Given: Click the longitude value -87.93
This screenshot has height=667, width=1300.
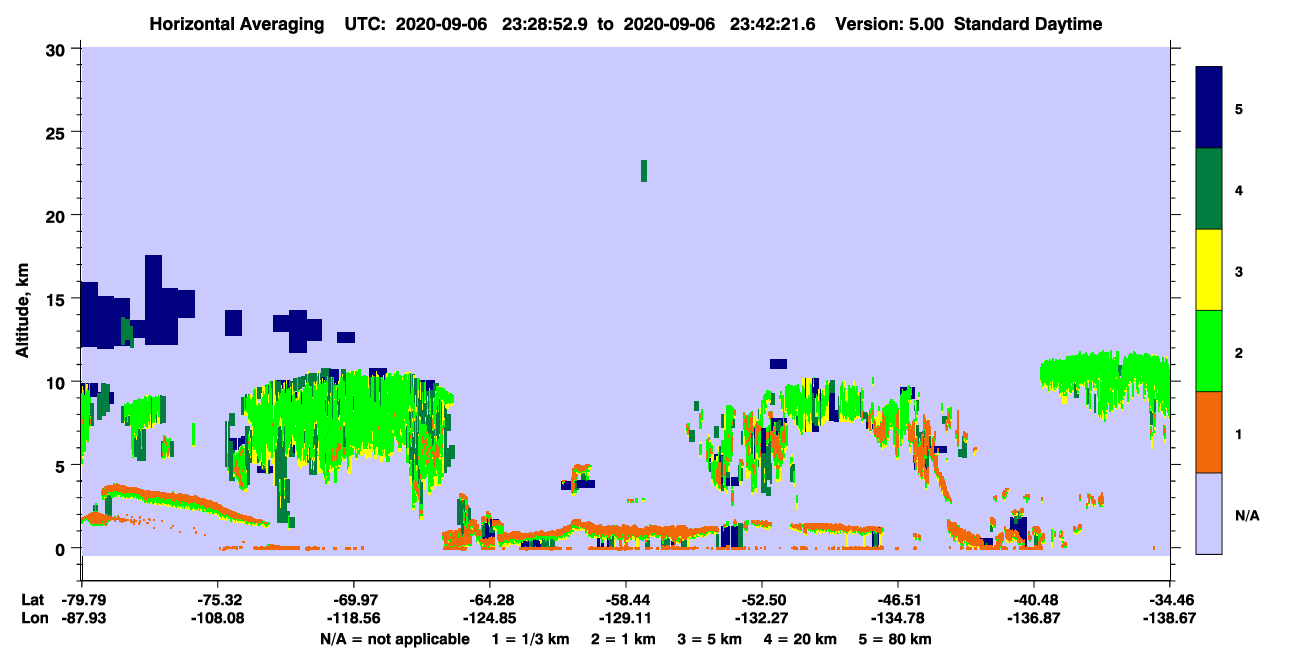Looking at the screenshot, I should 82,618.
